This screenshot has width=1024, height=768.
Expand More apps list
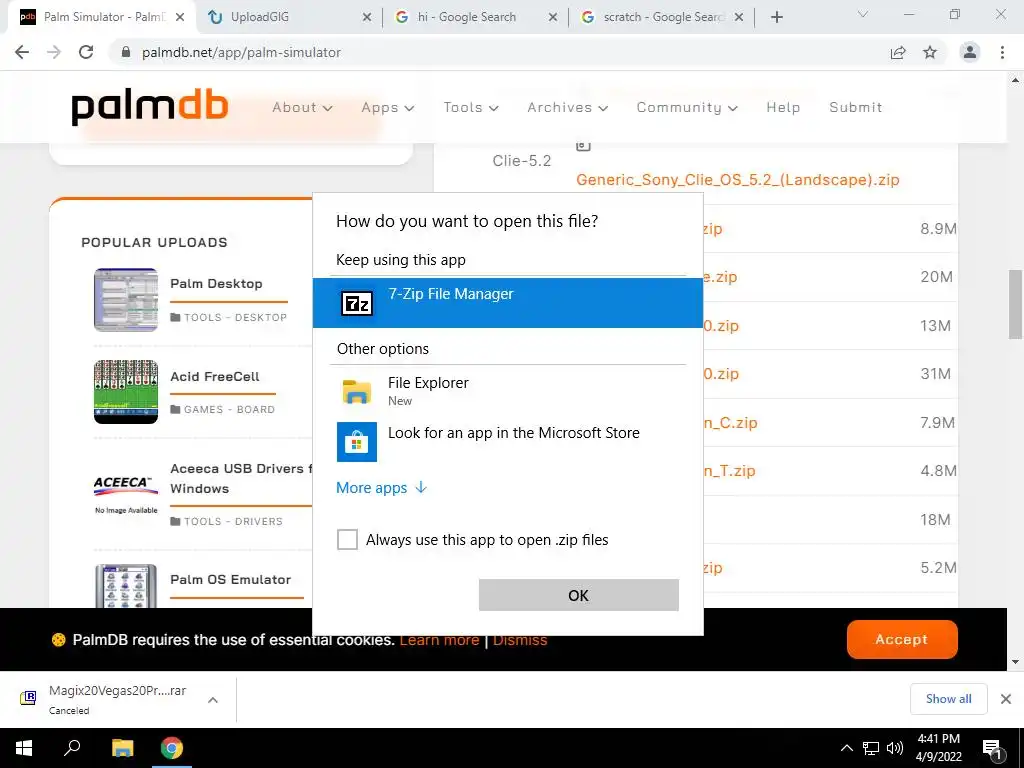(381, 488)
